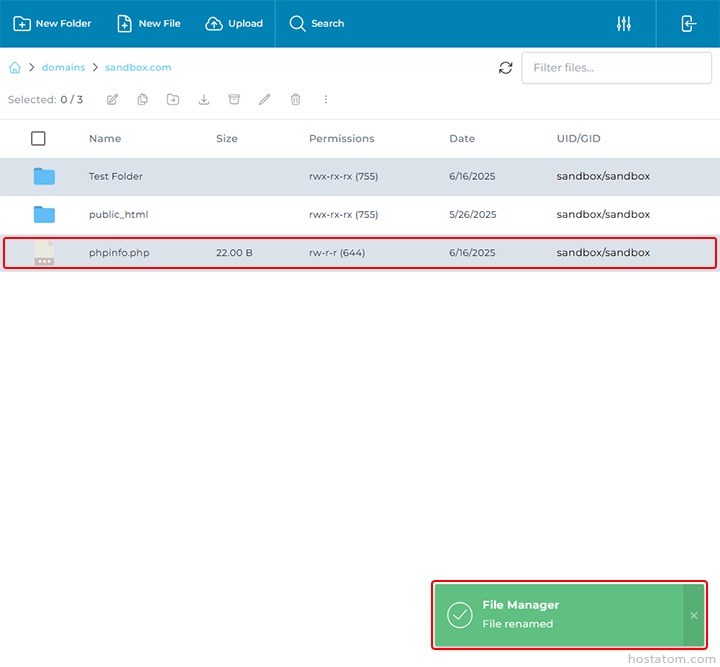
Task: Open the Upload option
Action: pyautogui.click(x=234, y=24)
